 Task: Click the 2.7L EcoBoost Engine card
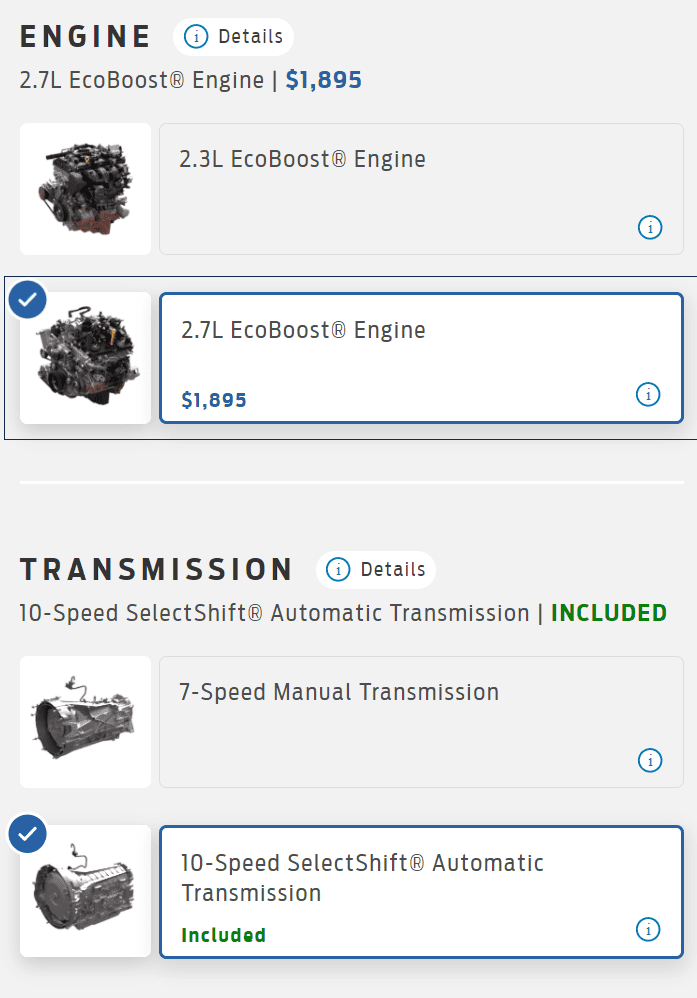[x=421, y=358]
